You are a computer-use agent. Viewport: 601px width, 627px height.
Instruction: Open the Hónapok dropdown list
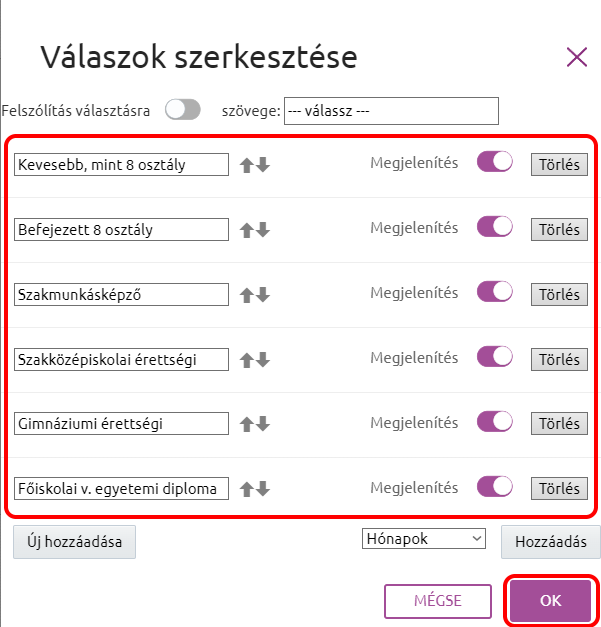pyautogui.click(x=423, y=539)
